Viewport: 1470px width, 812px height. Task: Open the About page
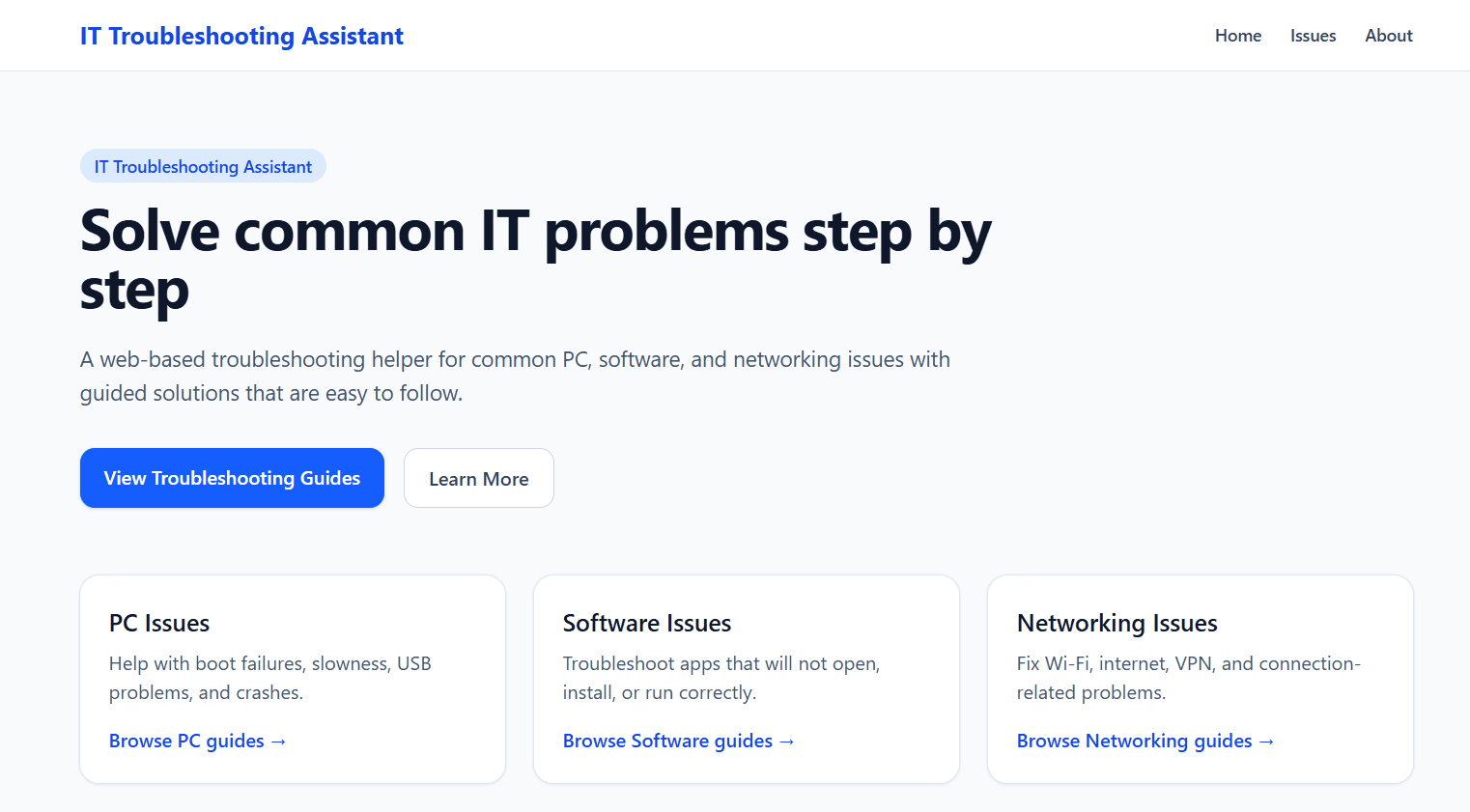tap(1388, 36)
